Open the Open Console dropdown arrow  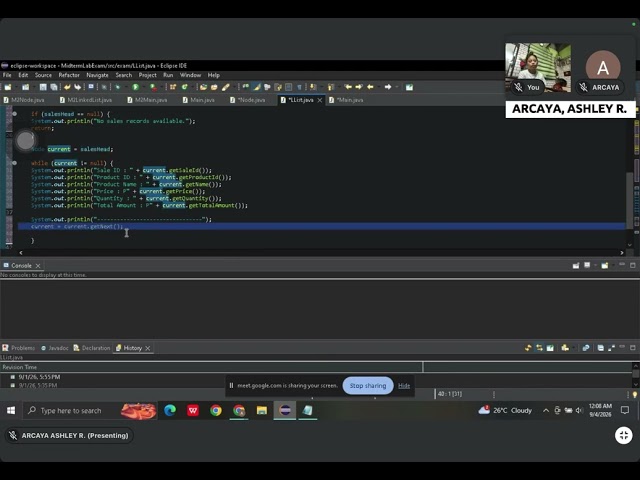pos(612,265)
